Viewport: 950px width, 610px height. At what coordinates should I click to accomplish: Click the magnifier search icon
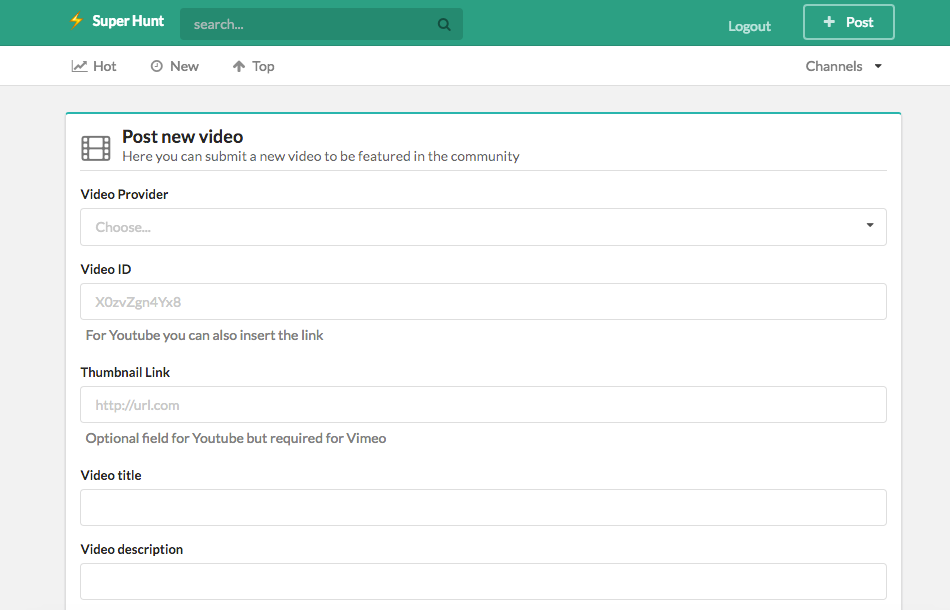[x=444, y=24]
